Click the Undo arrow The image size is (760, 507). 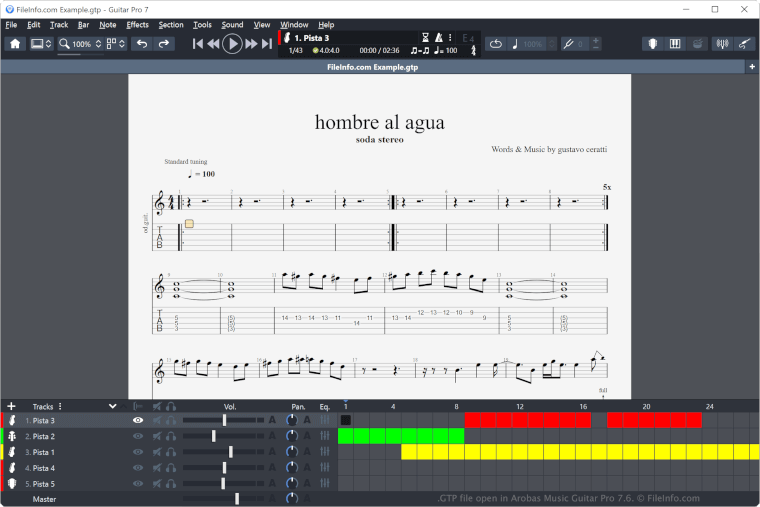point(142,44)
